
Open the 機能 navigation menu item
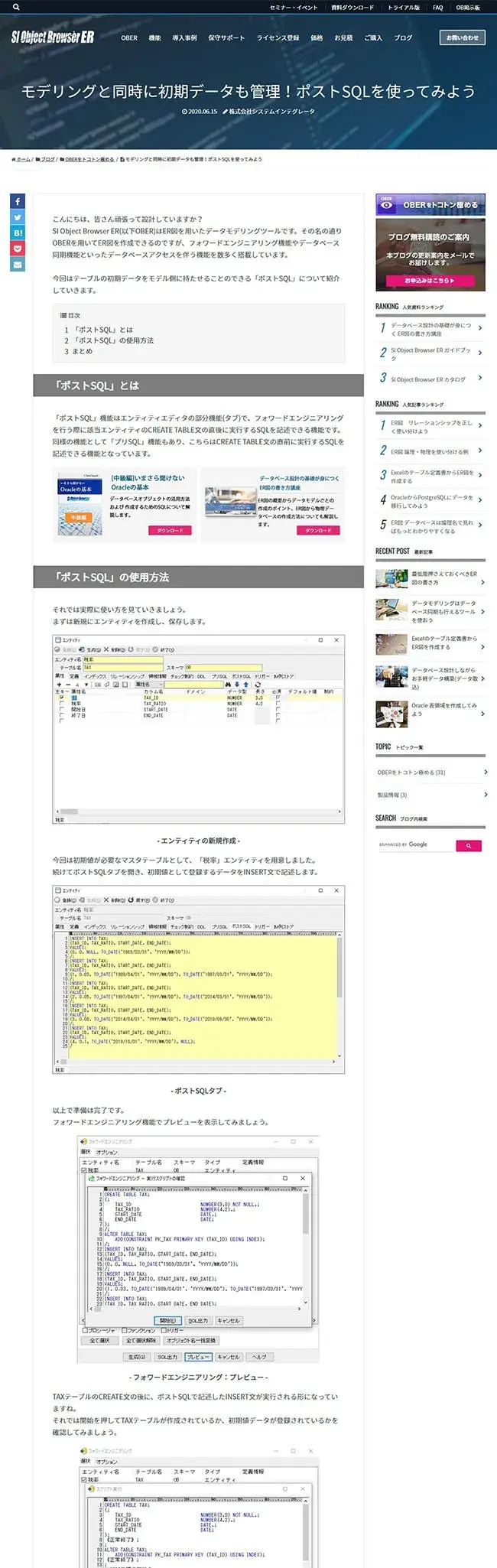click(x=154, y=37)
